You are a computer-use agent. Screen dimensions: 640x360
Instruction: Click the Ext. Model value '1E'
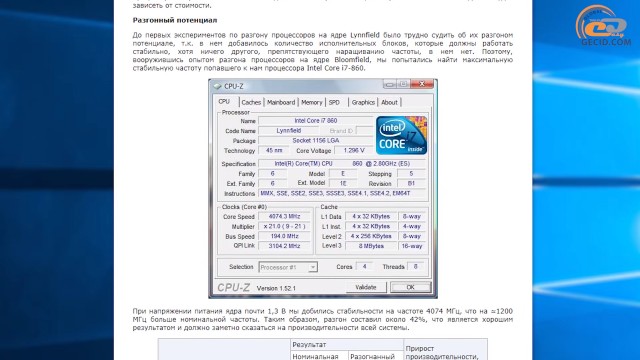pyautogui.click(x=343, y=184)
